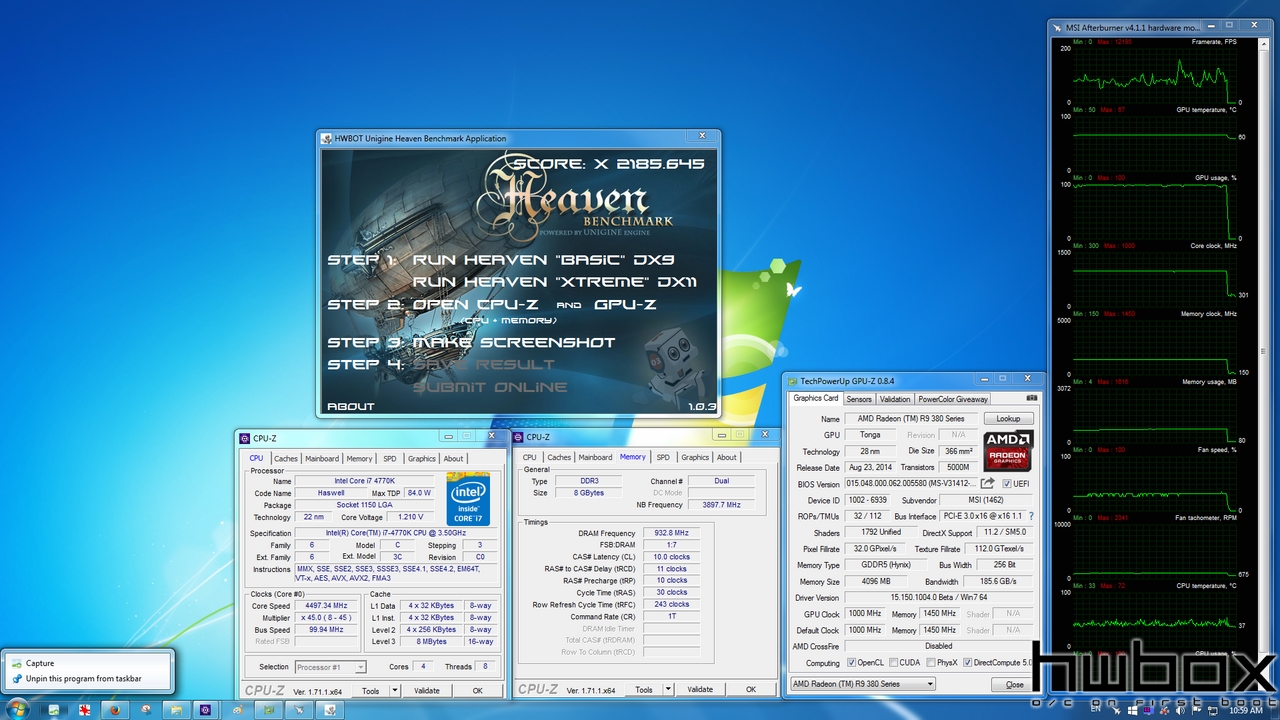Click the taskbar clock showing 10:59 AM
Viewport: 1280px width, 720px height.
[1245, 710]
